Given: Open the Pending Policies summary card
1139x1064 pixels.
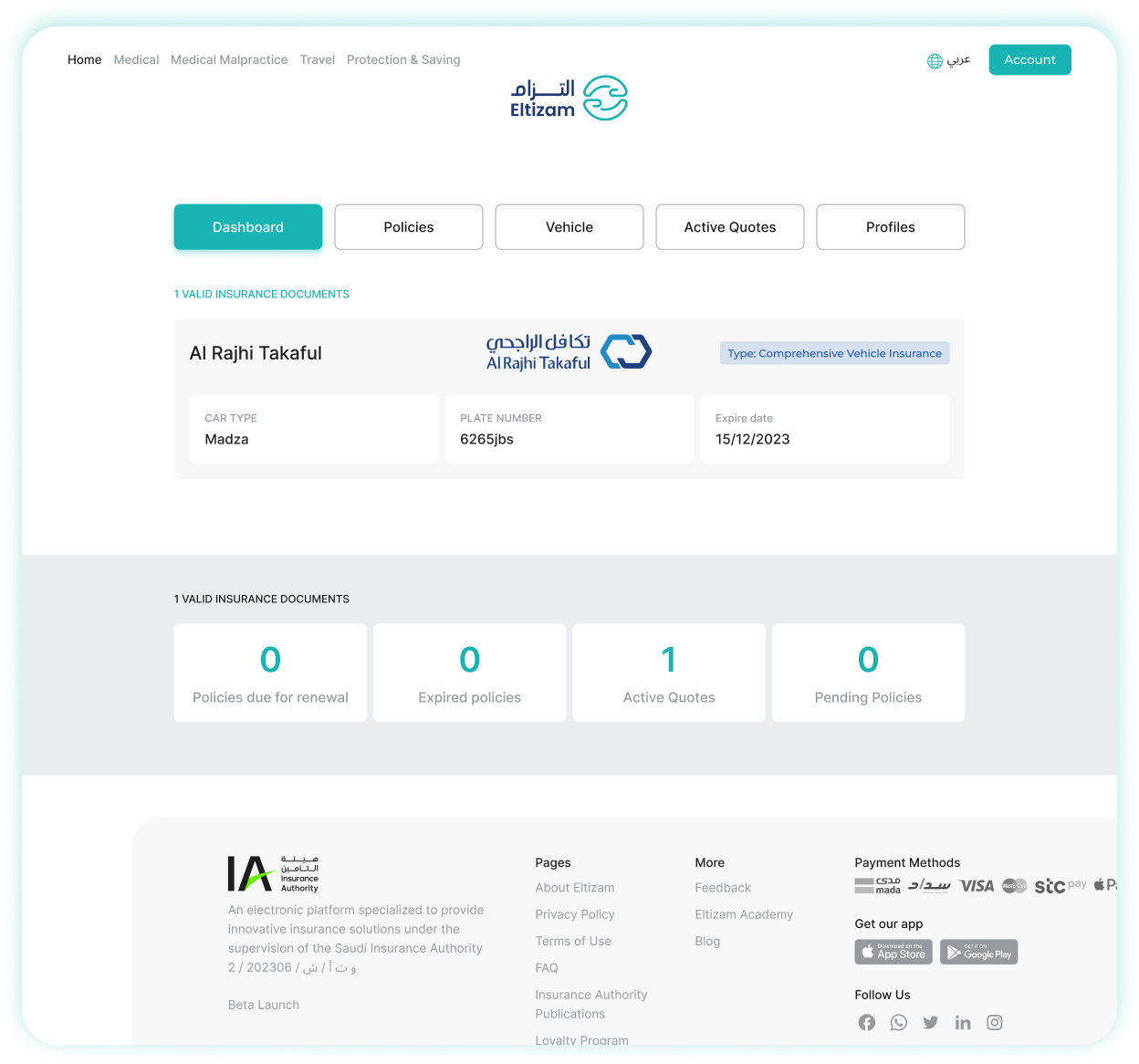Looking at the screenshot, I should (x=868, y=673).
